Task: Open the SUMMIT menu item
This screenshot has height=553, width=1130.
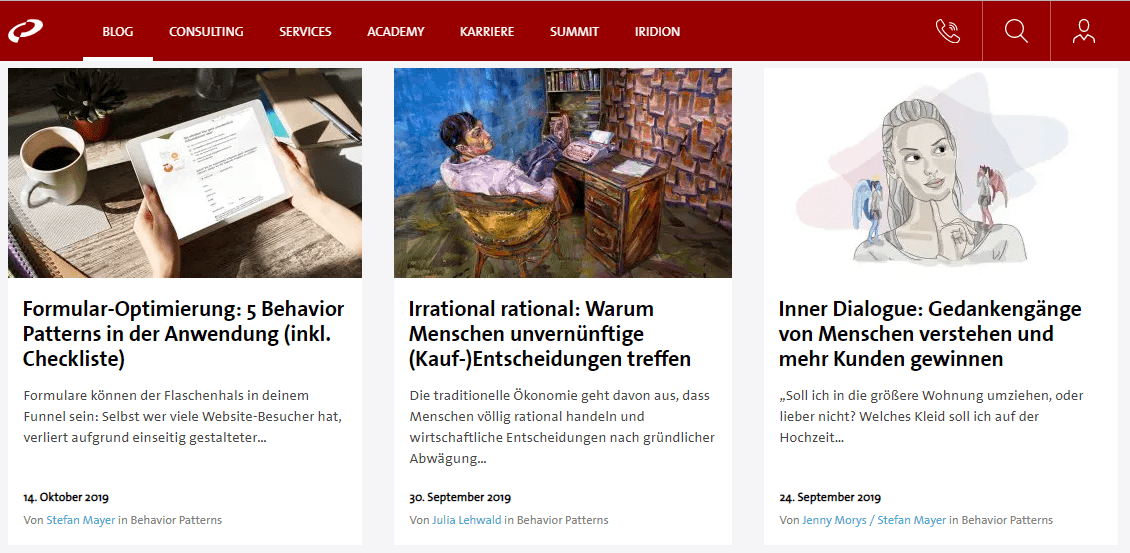Action: point(574,32)
